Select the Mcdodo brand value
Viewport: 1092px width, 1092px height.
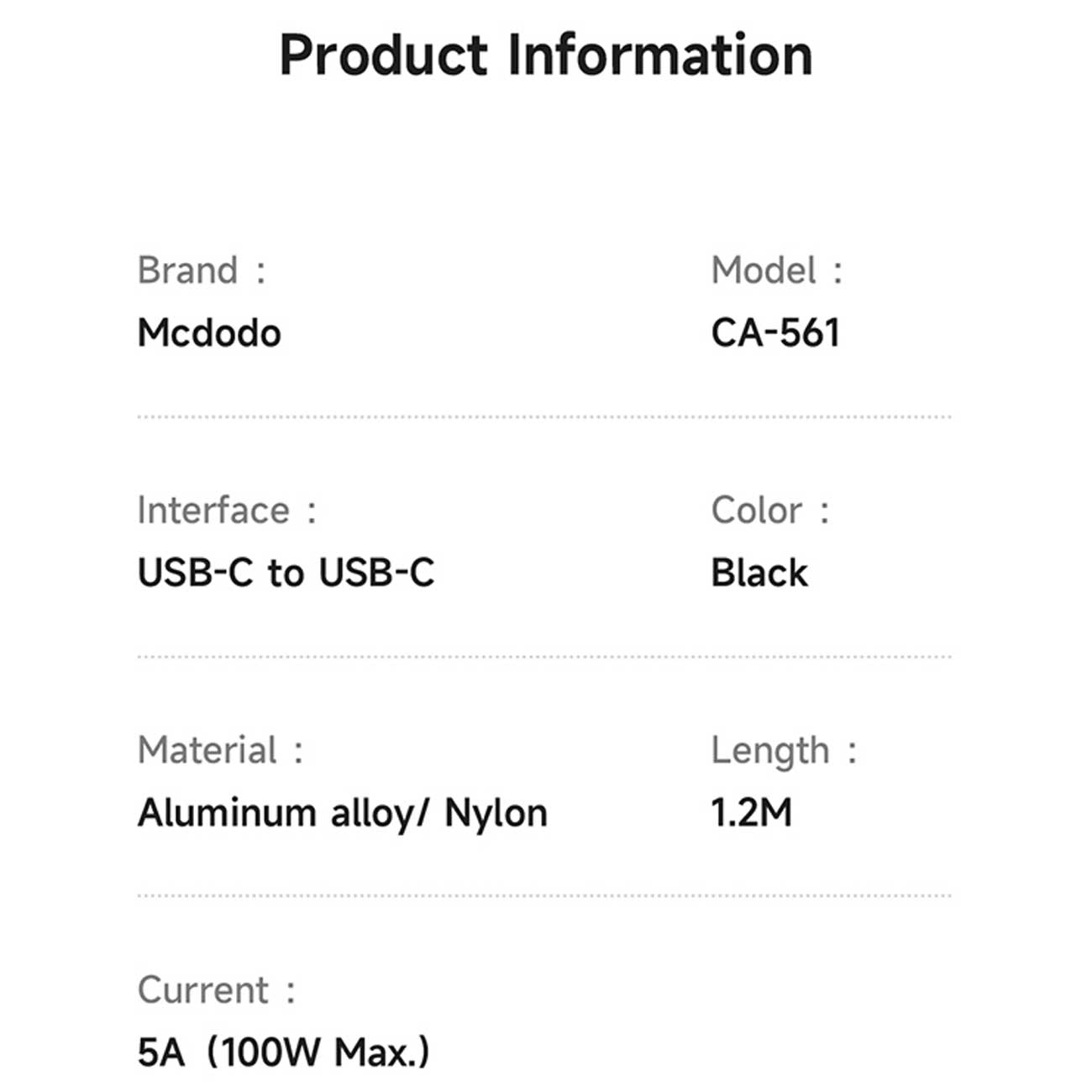209,333
